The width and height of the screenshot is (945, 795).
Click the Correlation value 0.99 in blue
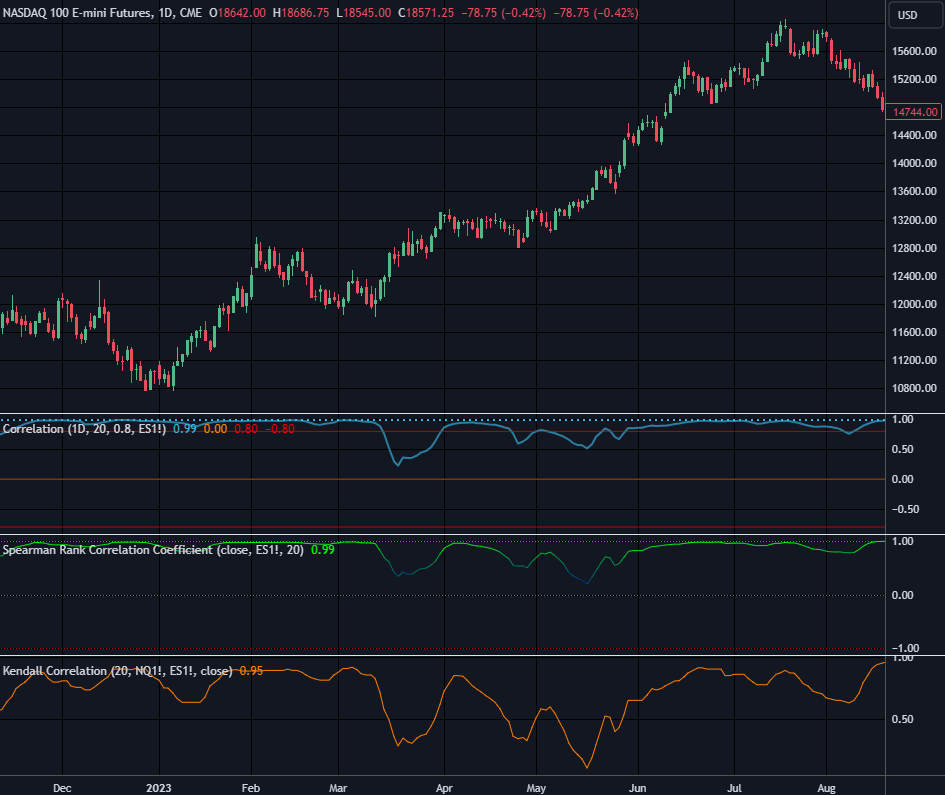tap(185, 429)
